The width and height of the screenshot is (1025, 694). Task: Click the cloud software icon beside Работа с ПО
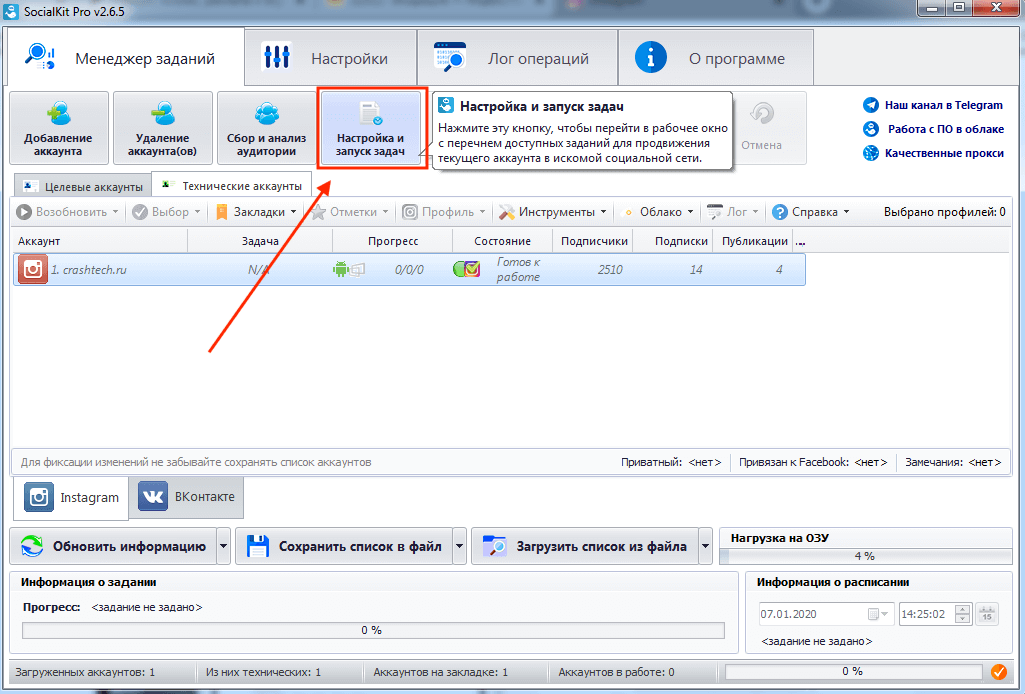coord(871,129)
